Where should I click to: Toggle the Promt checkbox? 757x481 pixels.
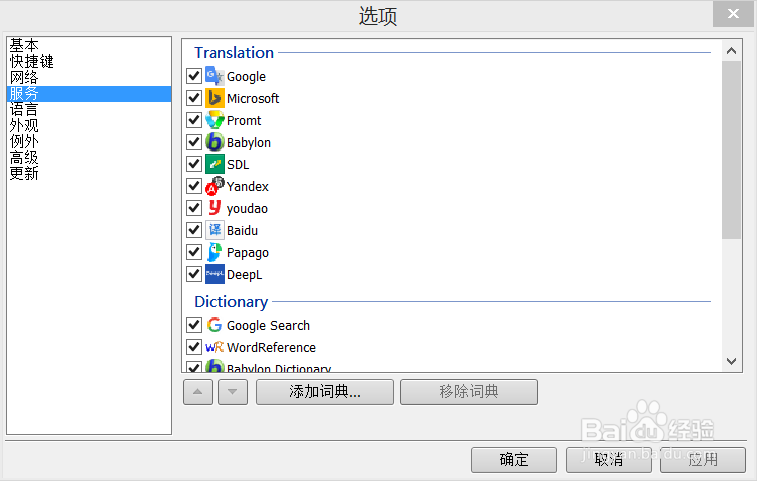[x=194, y=120]
